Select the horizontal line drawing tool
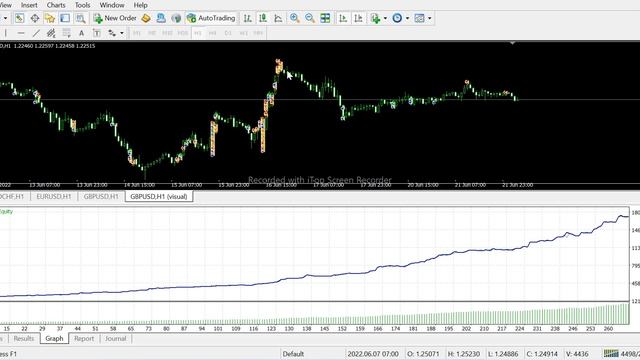Image resolution: width=640 pixels, height=360 pixels. point(21,33)
